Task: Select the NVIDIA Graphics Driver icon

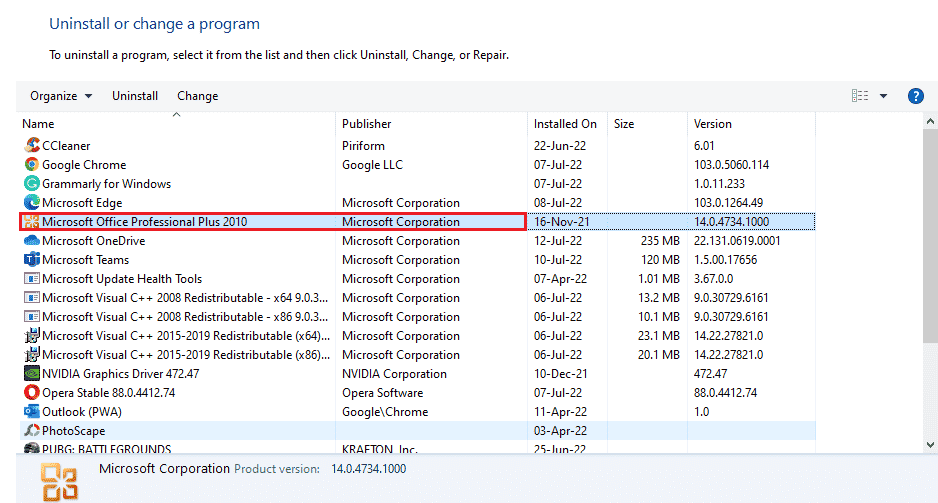Action: [31, 374]
